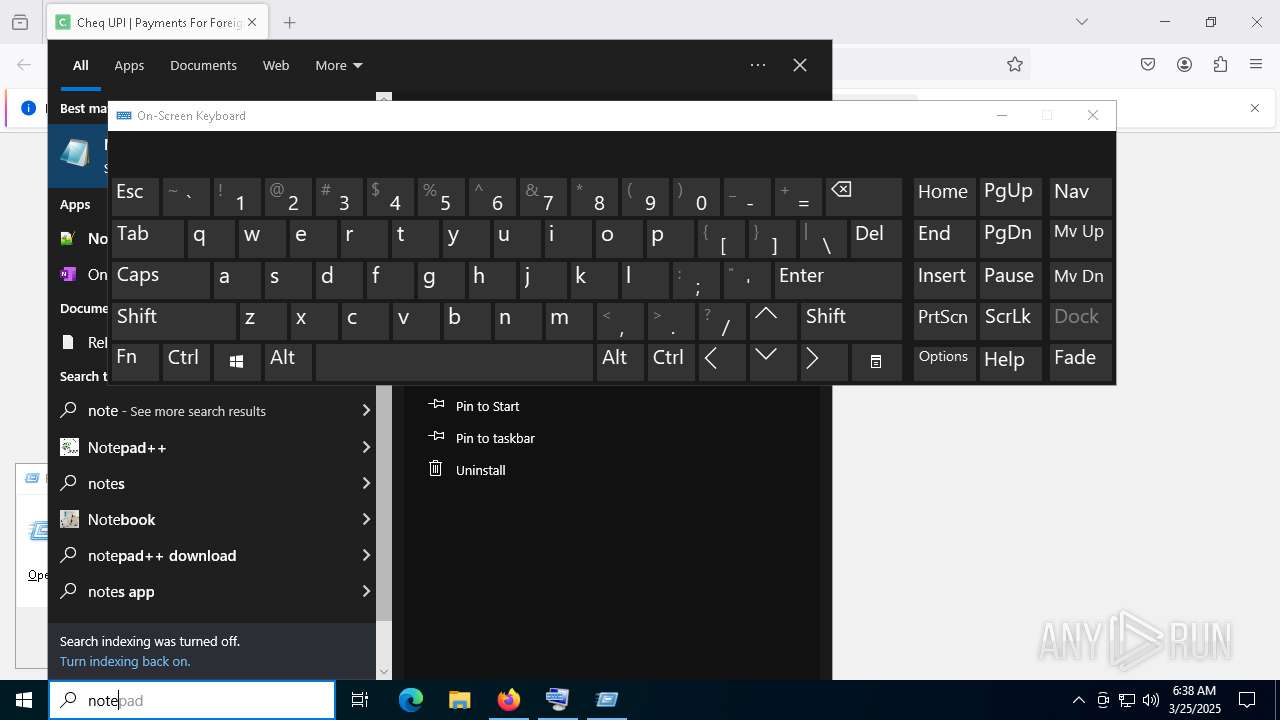Toggle the right Ctrl key
1280x720 pixels.
pyautogui.click(x=671, y=362)
